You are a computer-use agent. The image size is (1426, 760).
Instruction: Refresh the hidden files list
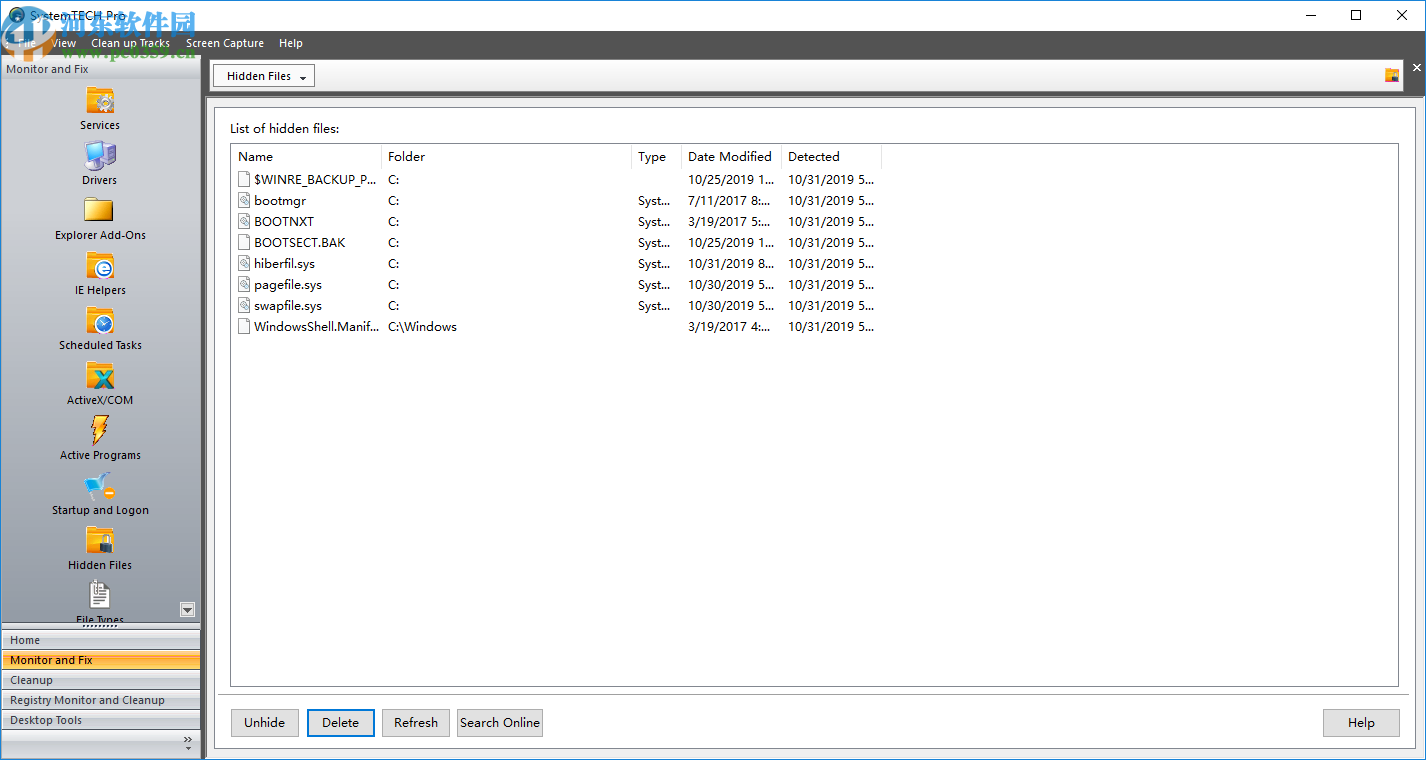pos(415,722)
